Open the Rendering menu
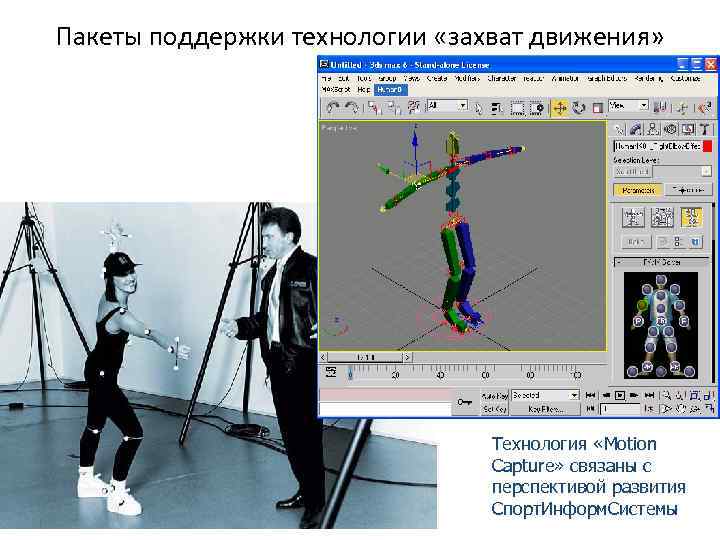Image resolution: width=720 pixels, height=540 pixels. point(648,79)
